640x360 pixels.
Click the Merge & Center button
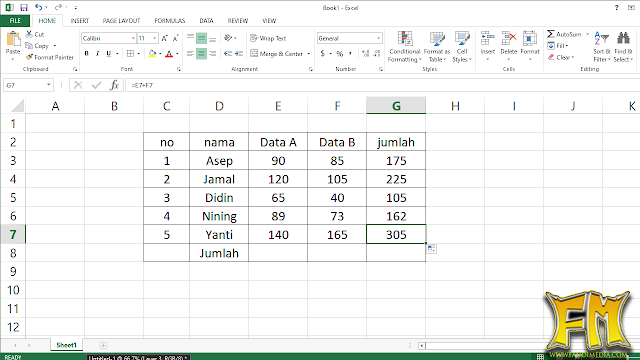click(277, 53)
